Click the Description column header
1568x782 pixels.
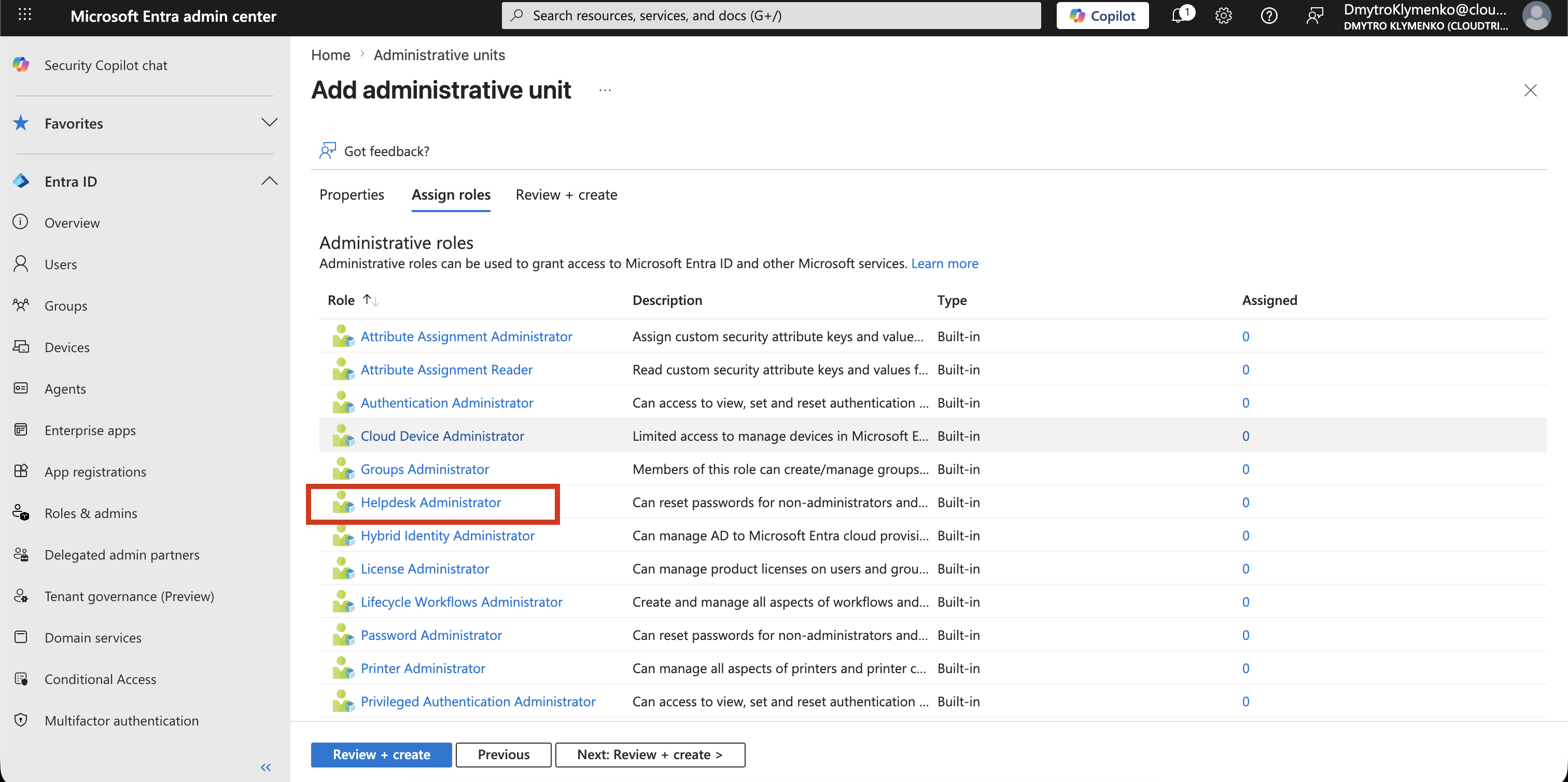667,300
